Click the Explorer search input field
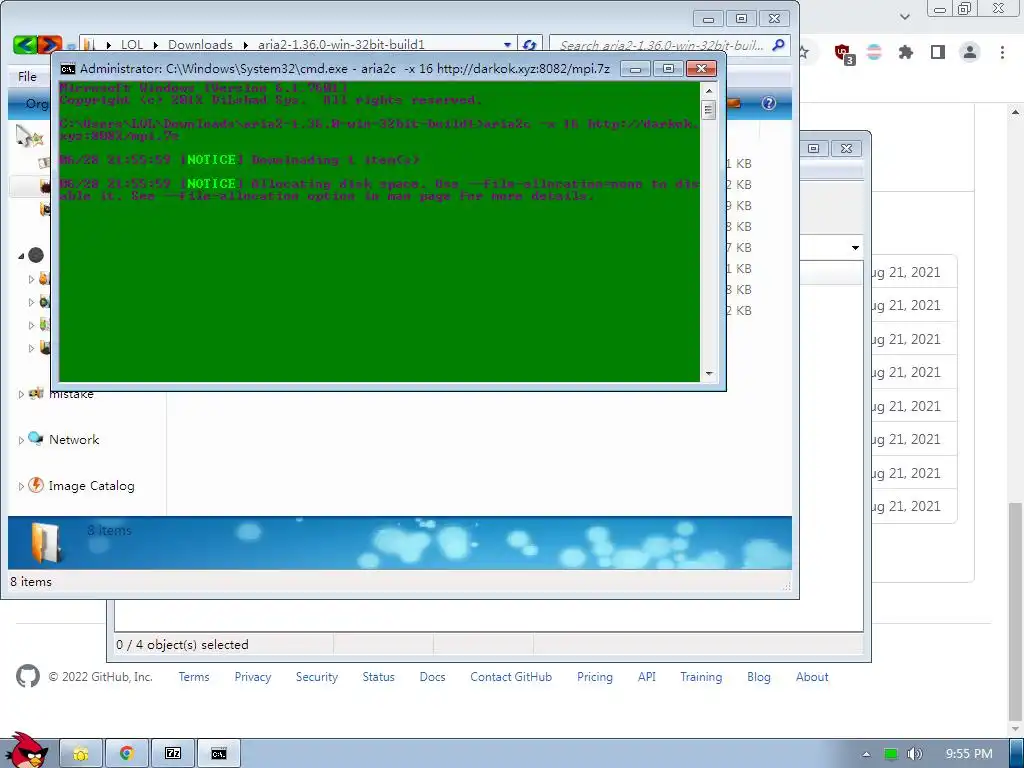Image resolution: width=1024 pixels, height=768 pixels. 661,45
